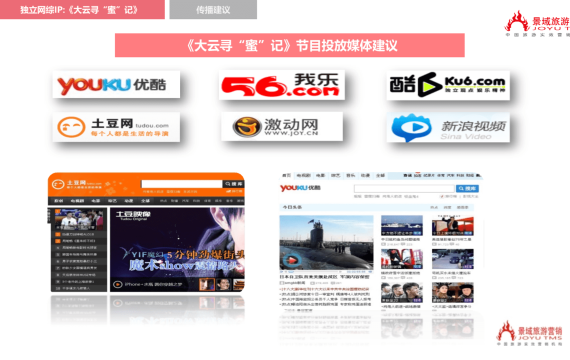This screenshot has width=570, height=360.
Task: Click the play icon in the Tudou banner's bottom bar
Action: click(117, 284)
